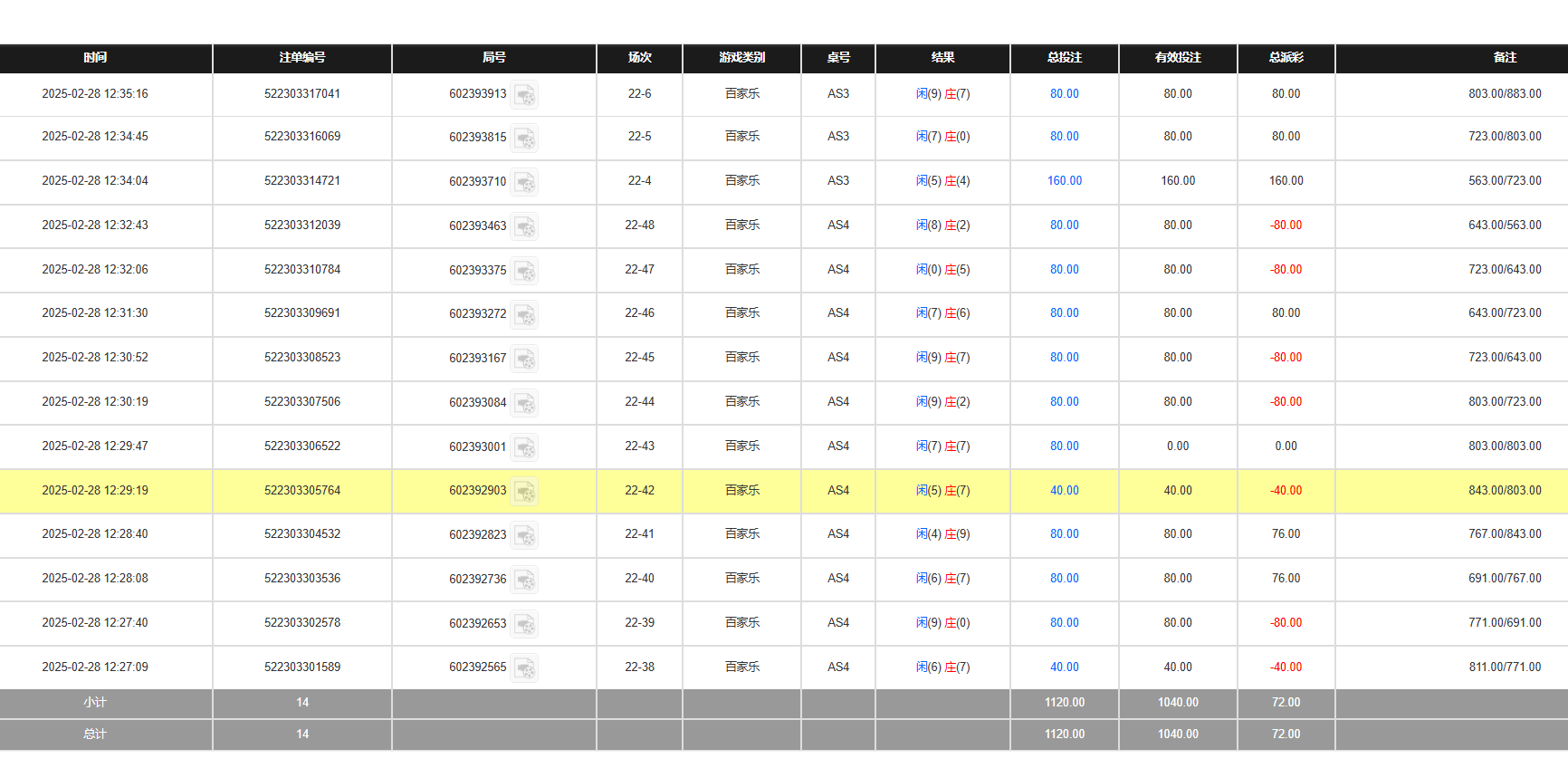Click the video icon next to round 602393815

(x=524, y=138)
